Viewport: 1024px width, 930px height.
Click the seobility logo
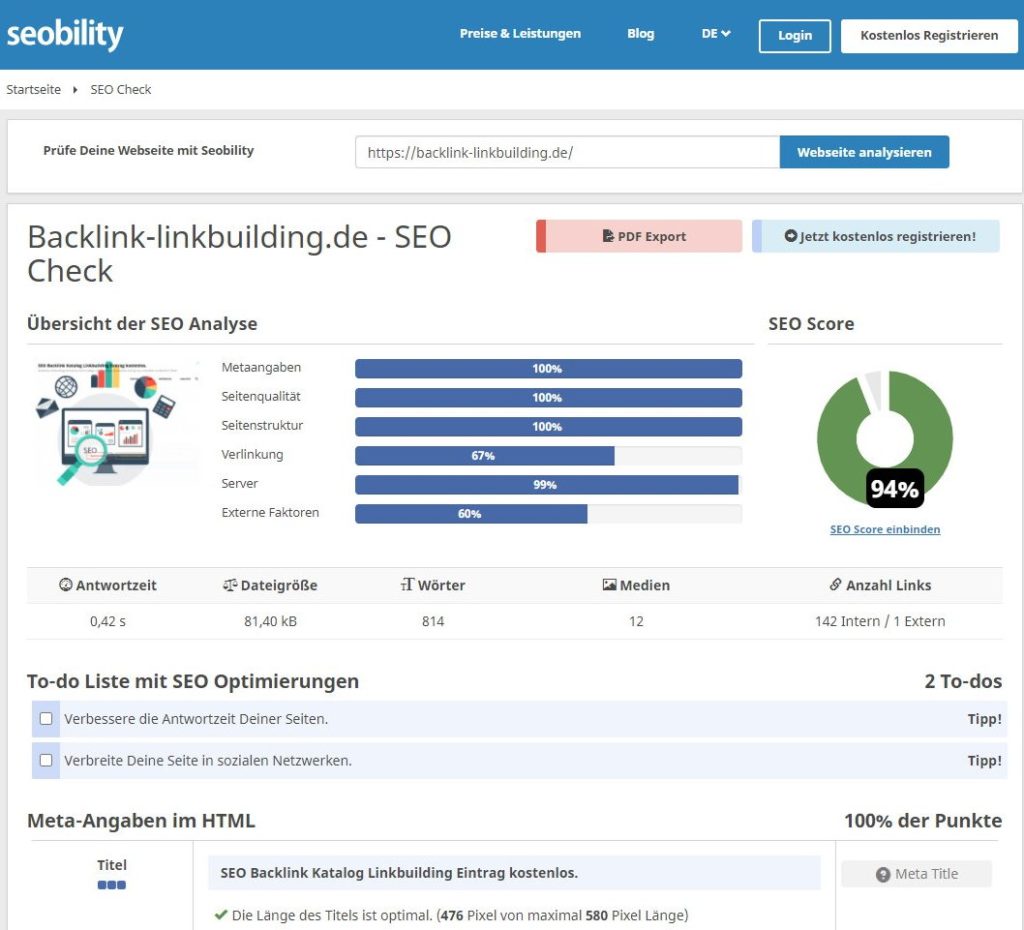(x=65, y=34)
